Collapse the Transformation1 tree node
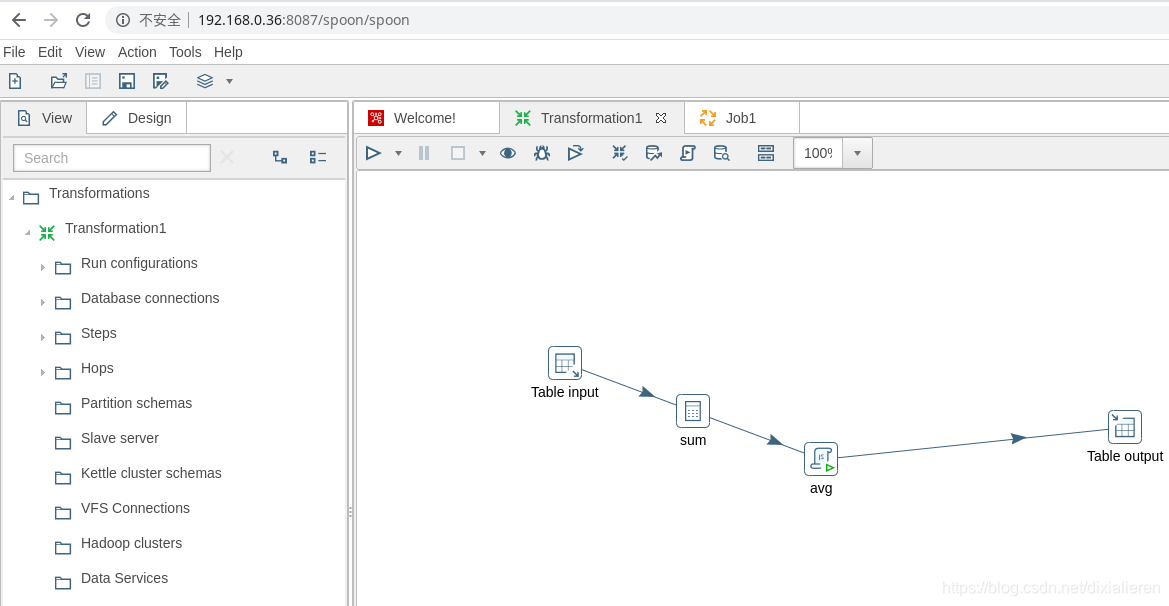 pos(28,233)
